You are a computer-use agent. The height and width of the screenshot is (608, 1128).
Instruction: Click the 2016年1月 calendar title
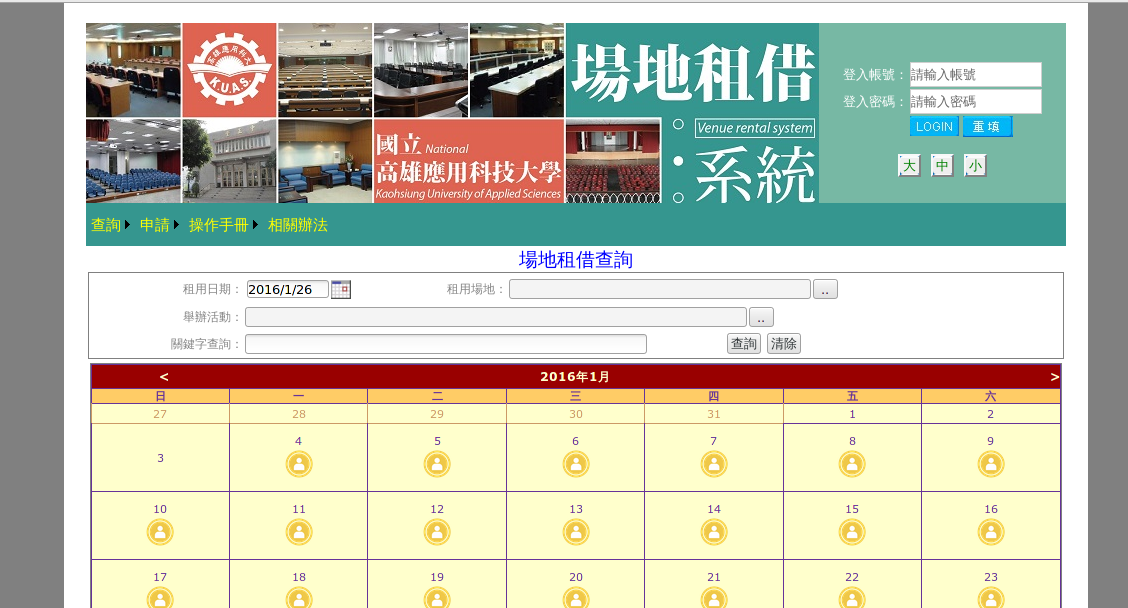click(575, 376)
